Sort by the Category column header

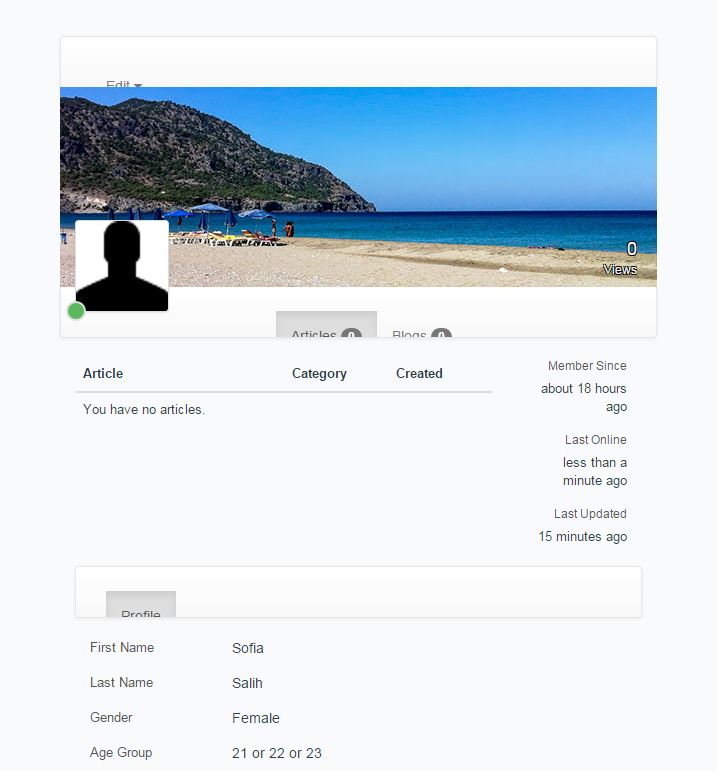[x=319, y=374]
